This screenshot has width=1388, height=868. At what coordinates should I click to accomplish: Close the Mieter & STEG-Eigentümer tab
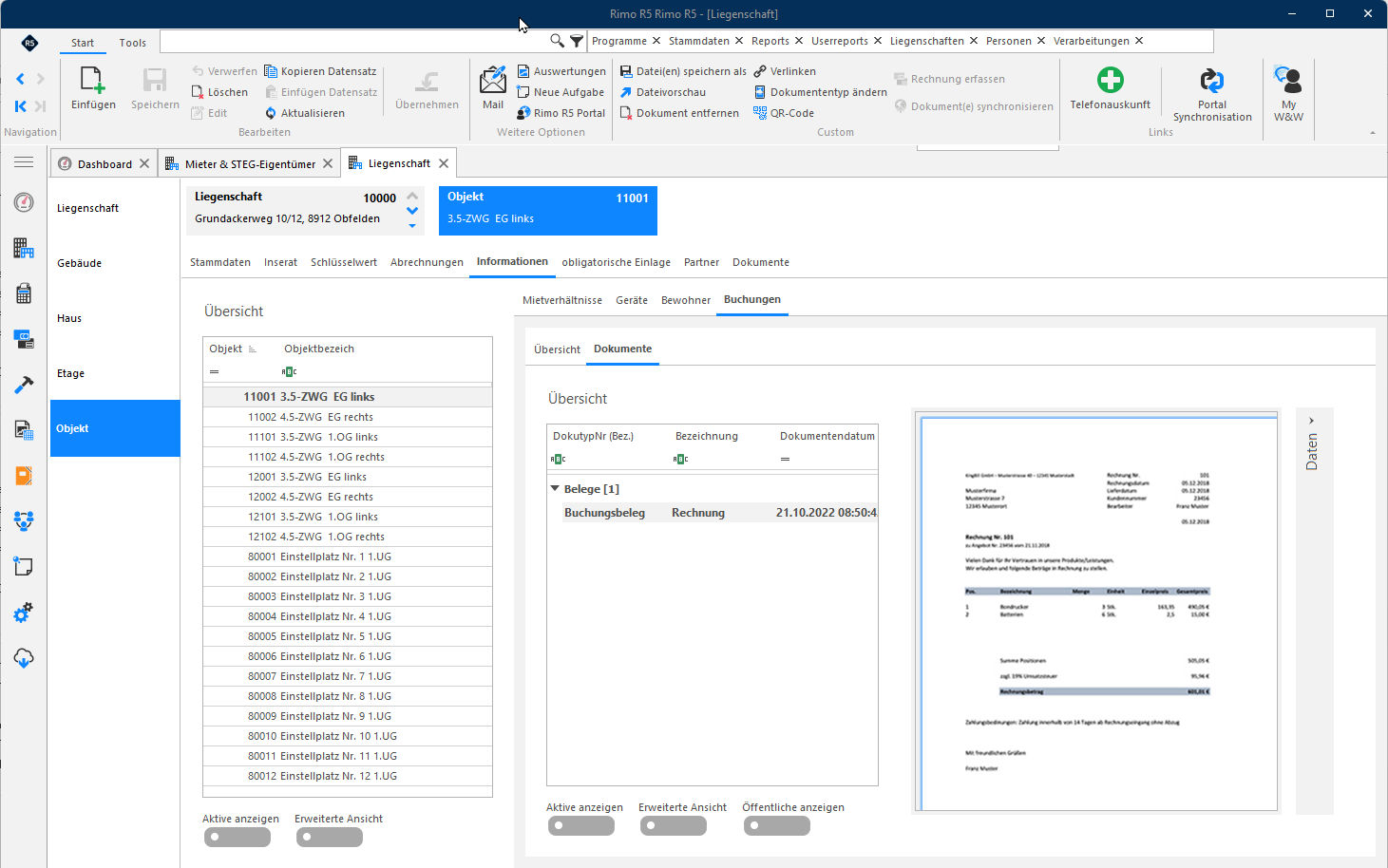point(328,163)
